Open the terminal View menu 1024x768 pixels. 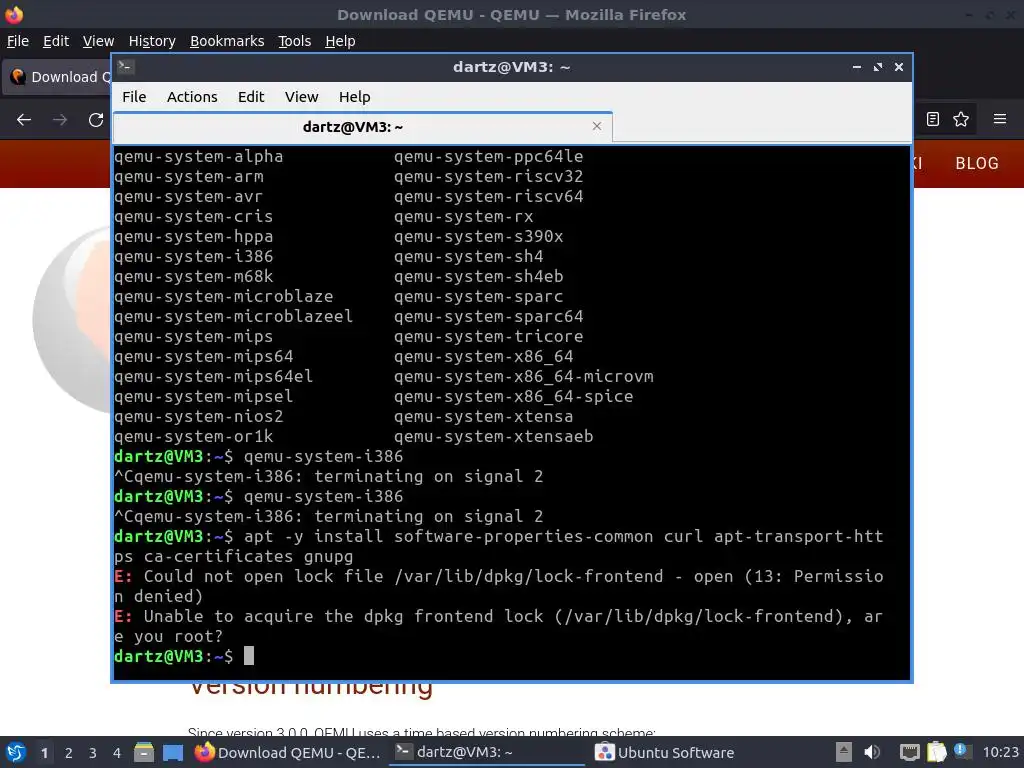[301, 97]
